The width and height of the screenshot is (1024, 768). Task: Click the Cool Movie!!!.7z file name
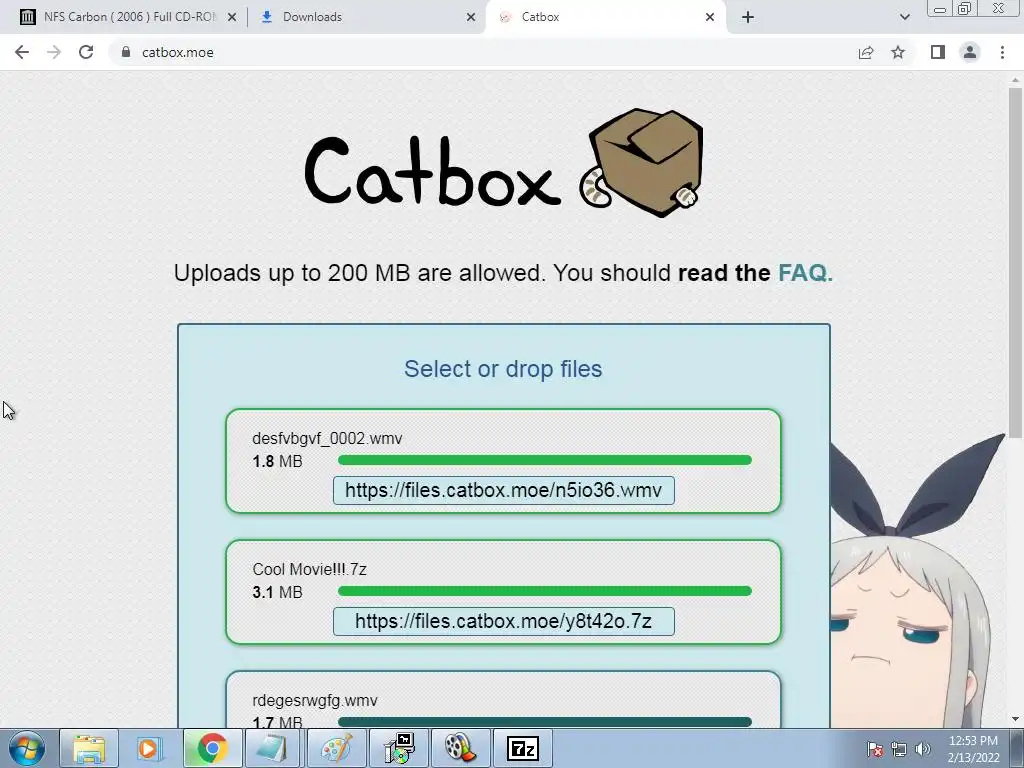tap(310, 569)
